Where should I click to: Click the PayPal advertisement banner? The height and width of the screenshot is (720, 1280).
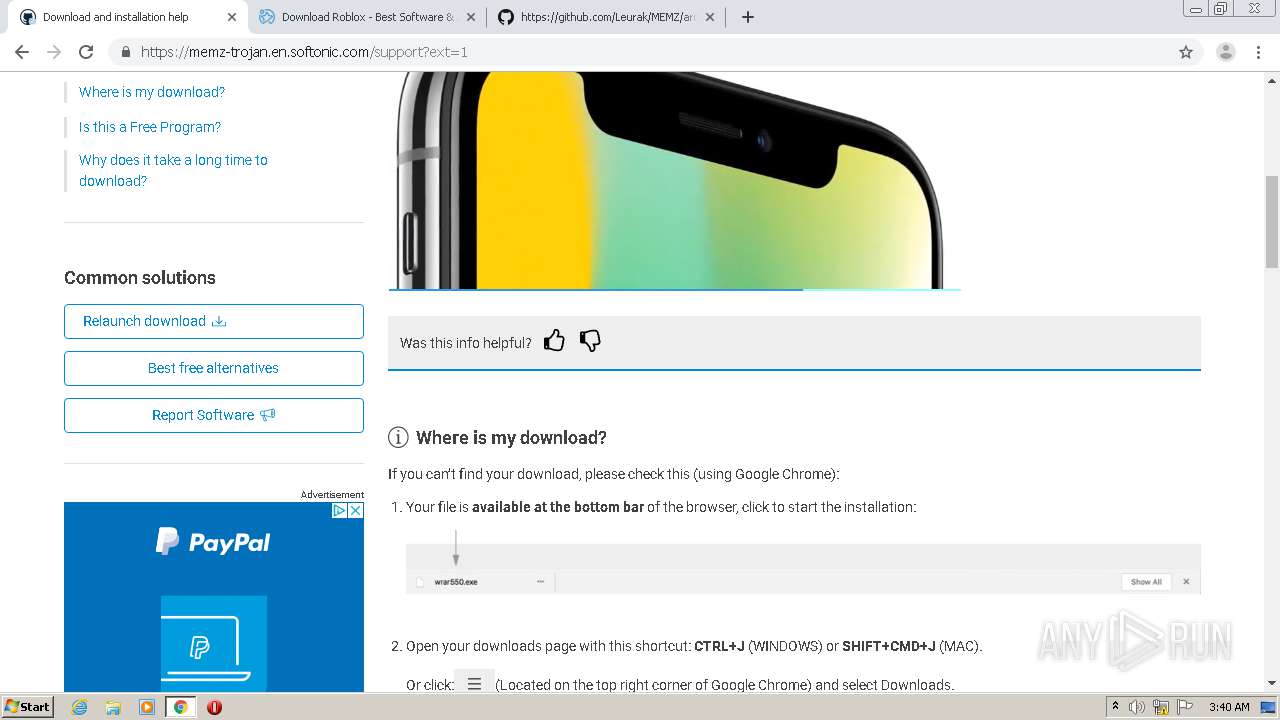214,597
